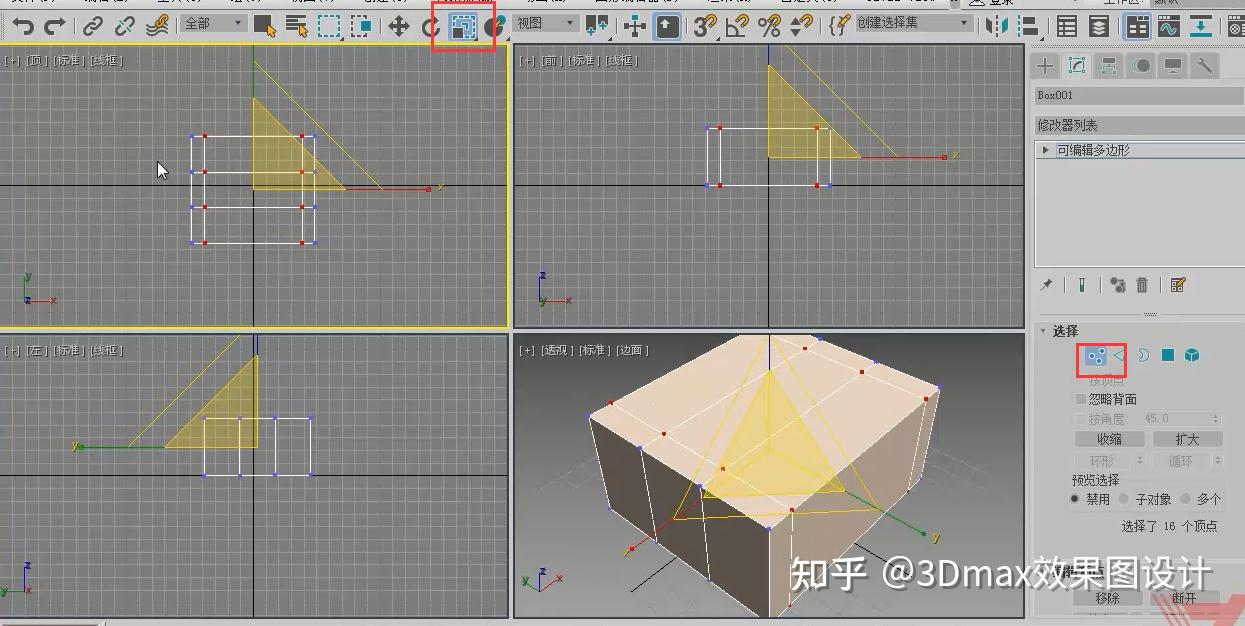Activate the Select and Scale tool
1245x626 pixels.
[x=463, y=26]
